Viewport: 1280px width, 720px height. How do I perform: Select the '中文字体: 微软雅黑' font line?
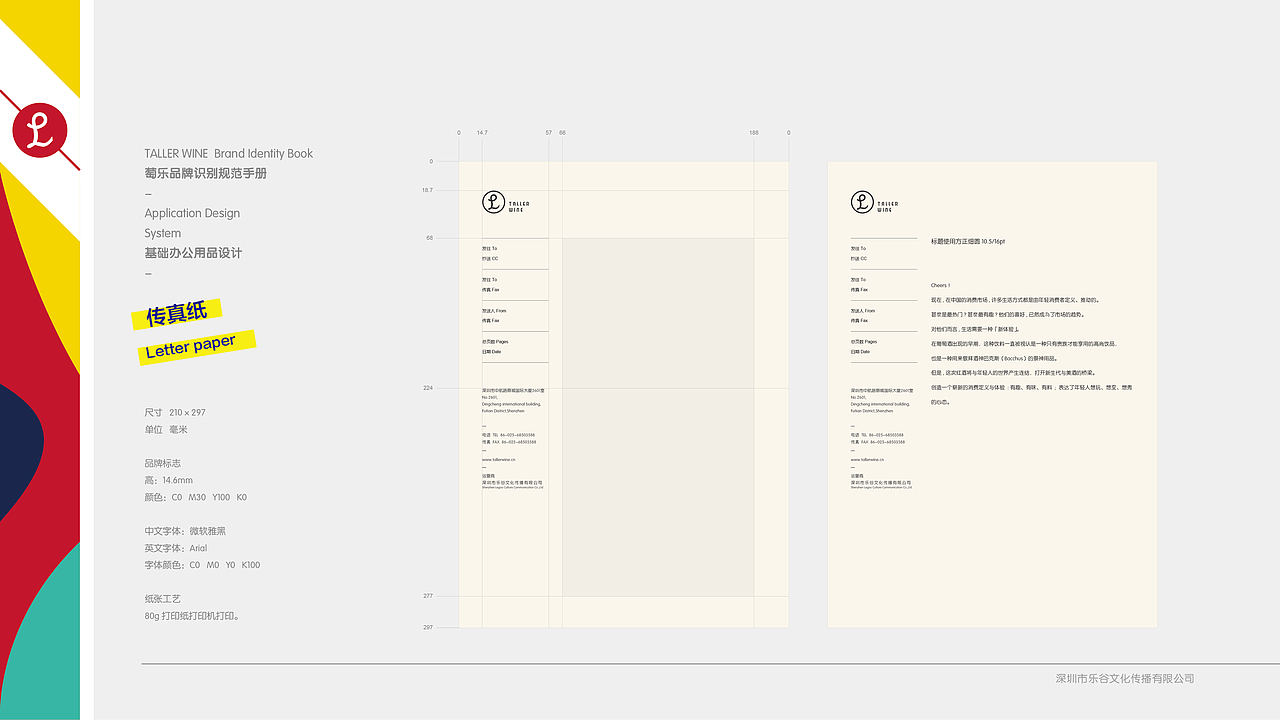[x=185, y=531]
